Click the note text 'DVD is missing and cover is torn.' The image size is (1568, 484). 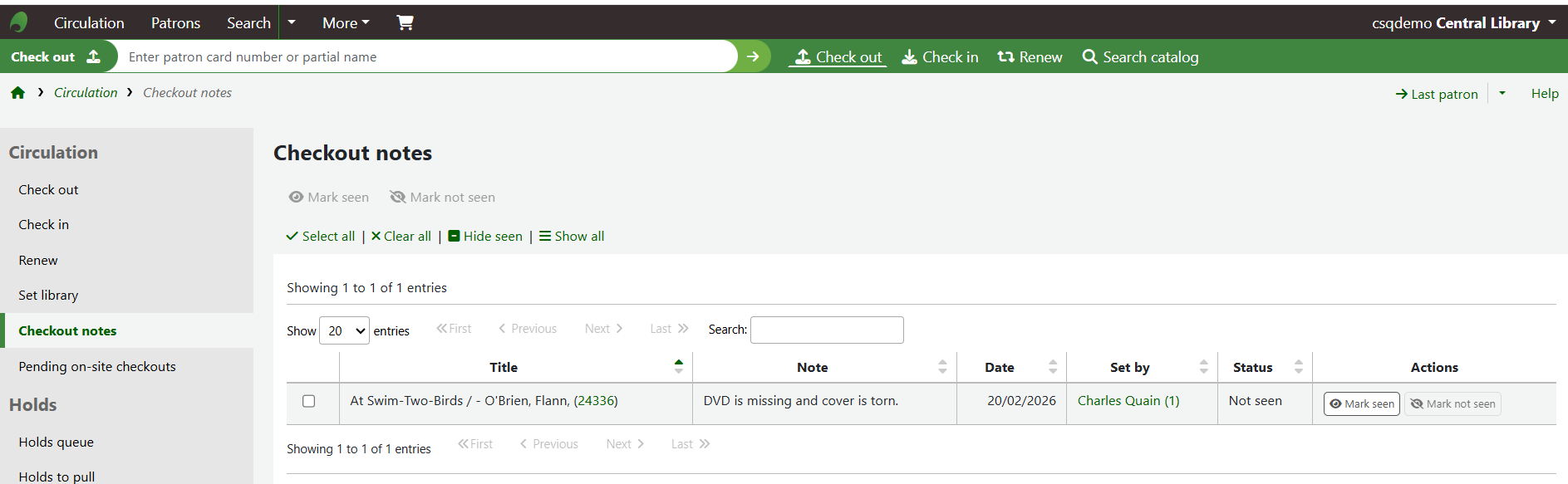pyautogui.click(x=801, y=400)
